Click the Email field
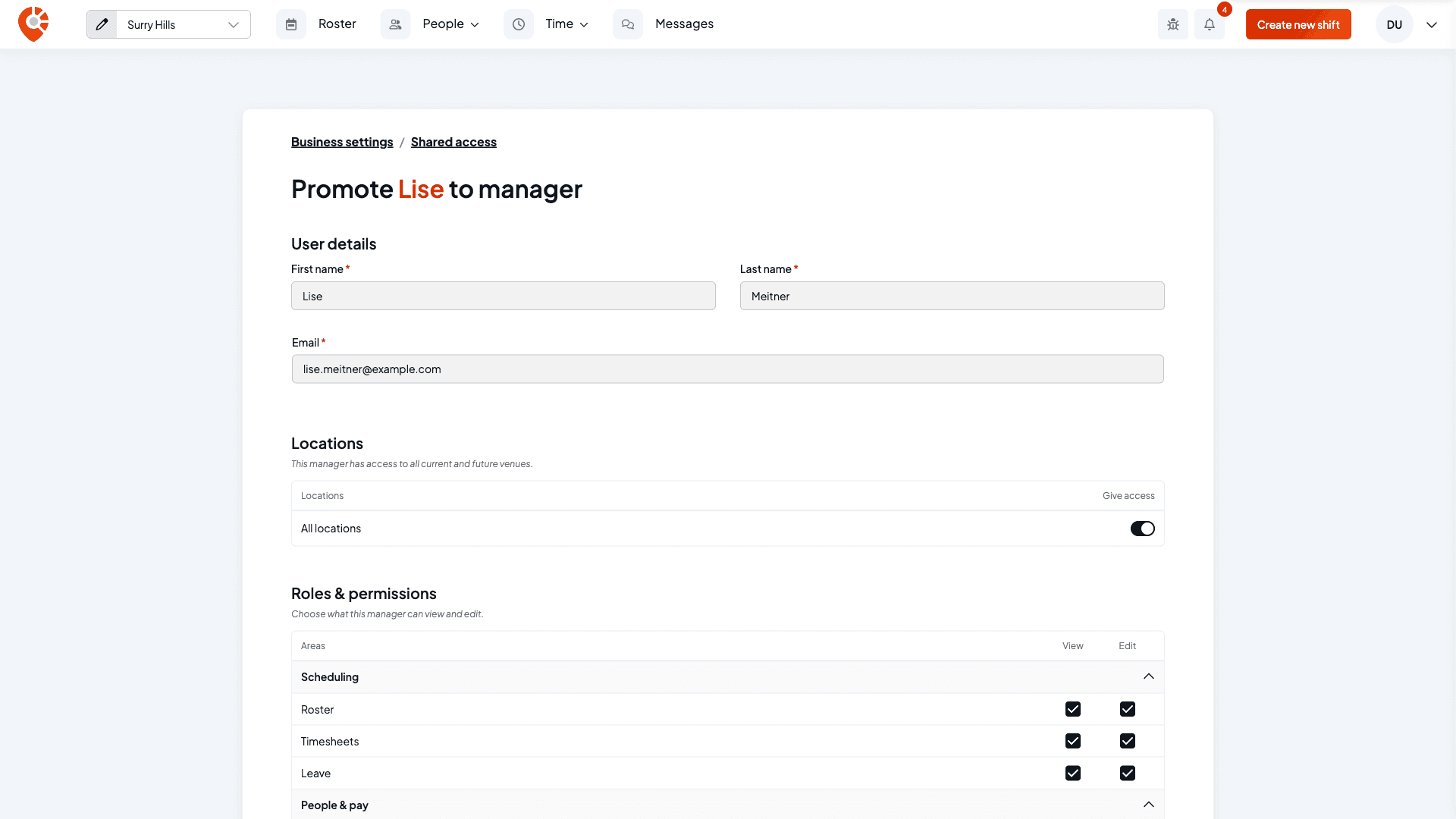1456x819 pixels. pyautogui.click(x=728, y=369)
